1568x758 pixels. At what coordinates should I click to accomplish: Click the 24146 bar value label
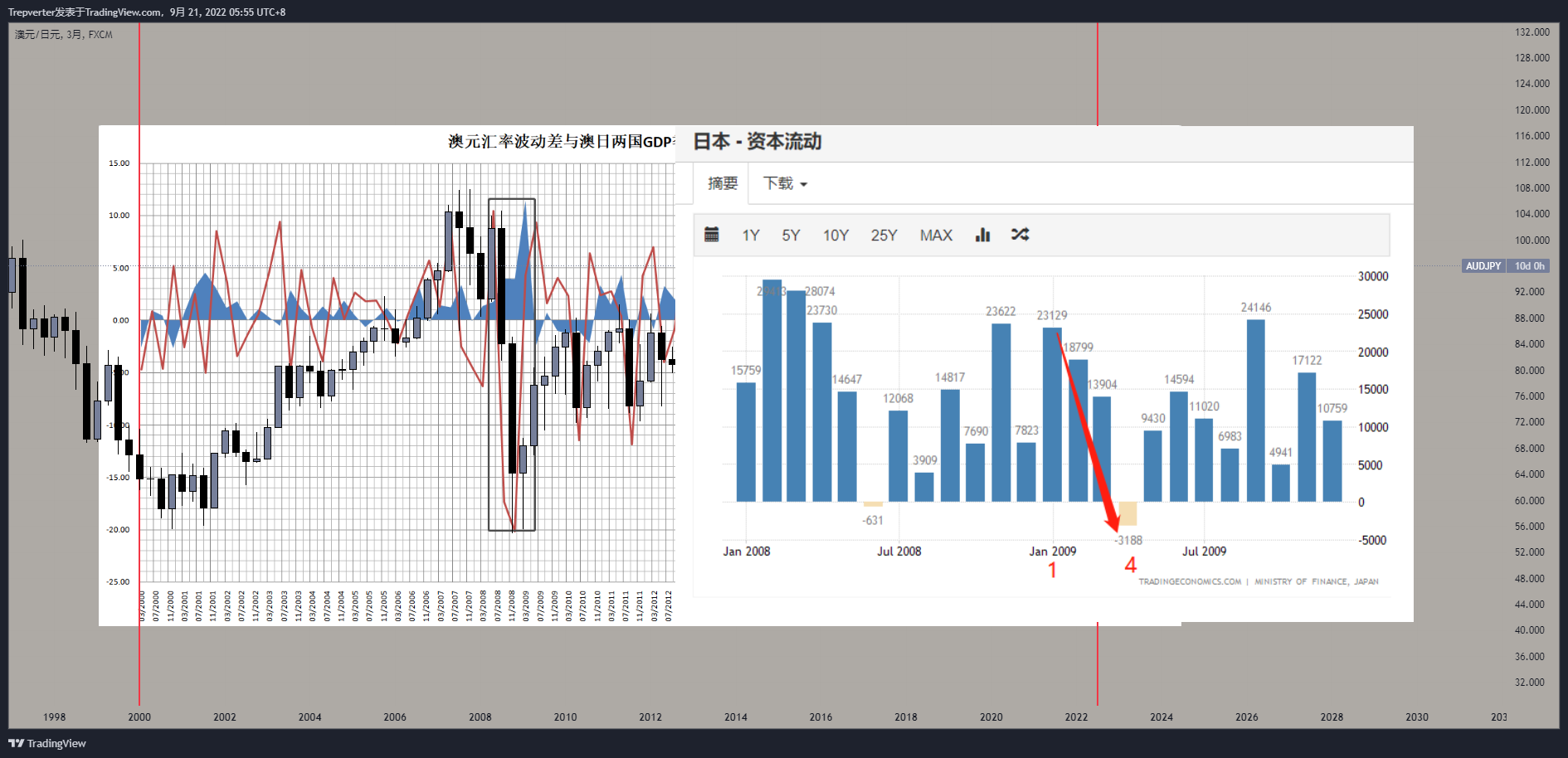point(1256,308)
